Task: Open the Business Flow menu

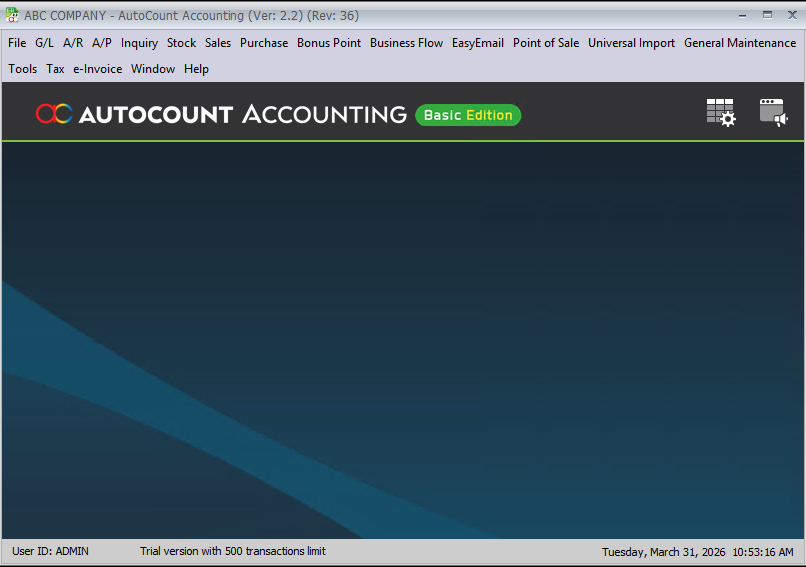Action: 406,43
